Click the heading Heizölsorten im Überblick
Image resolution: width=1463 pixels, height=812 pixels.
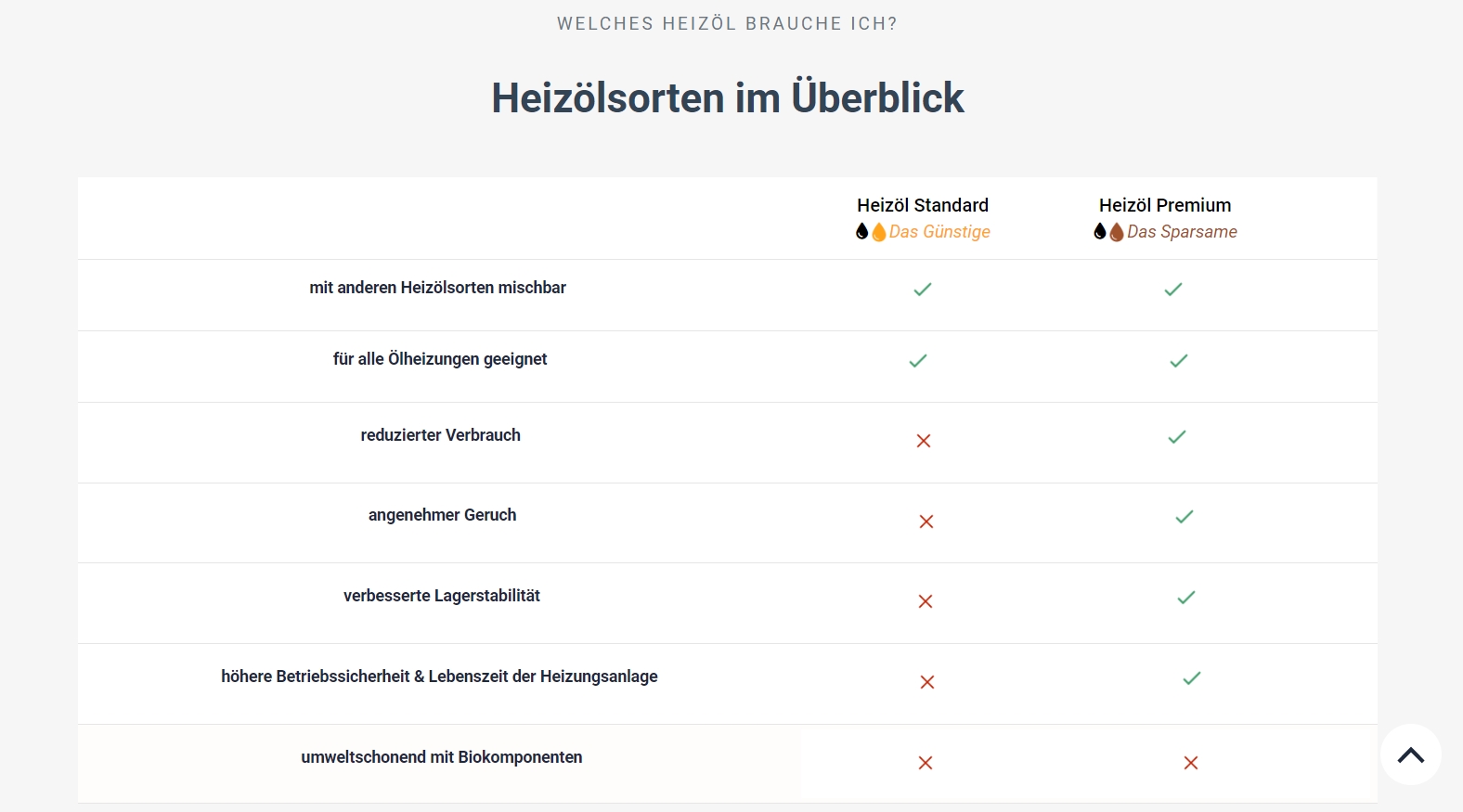click(x=728, y=97)
